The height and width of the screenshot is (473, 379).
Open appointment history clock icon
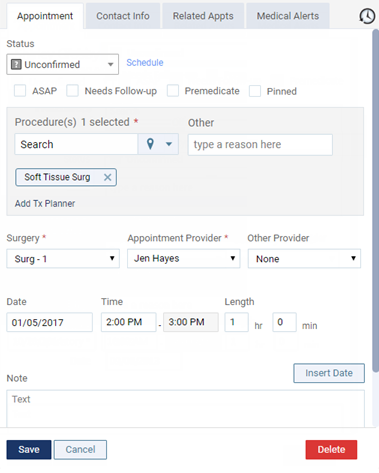pyautogui.click(x=367, y=16)
